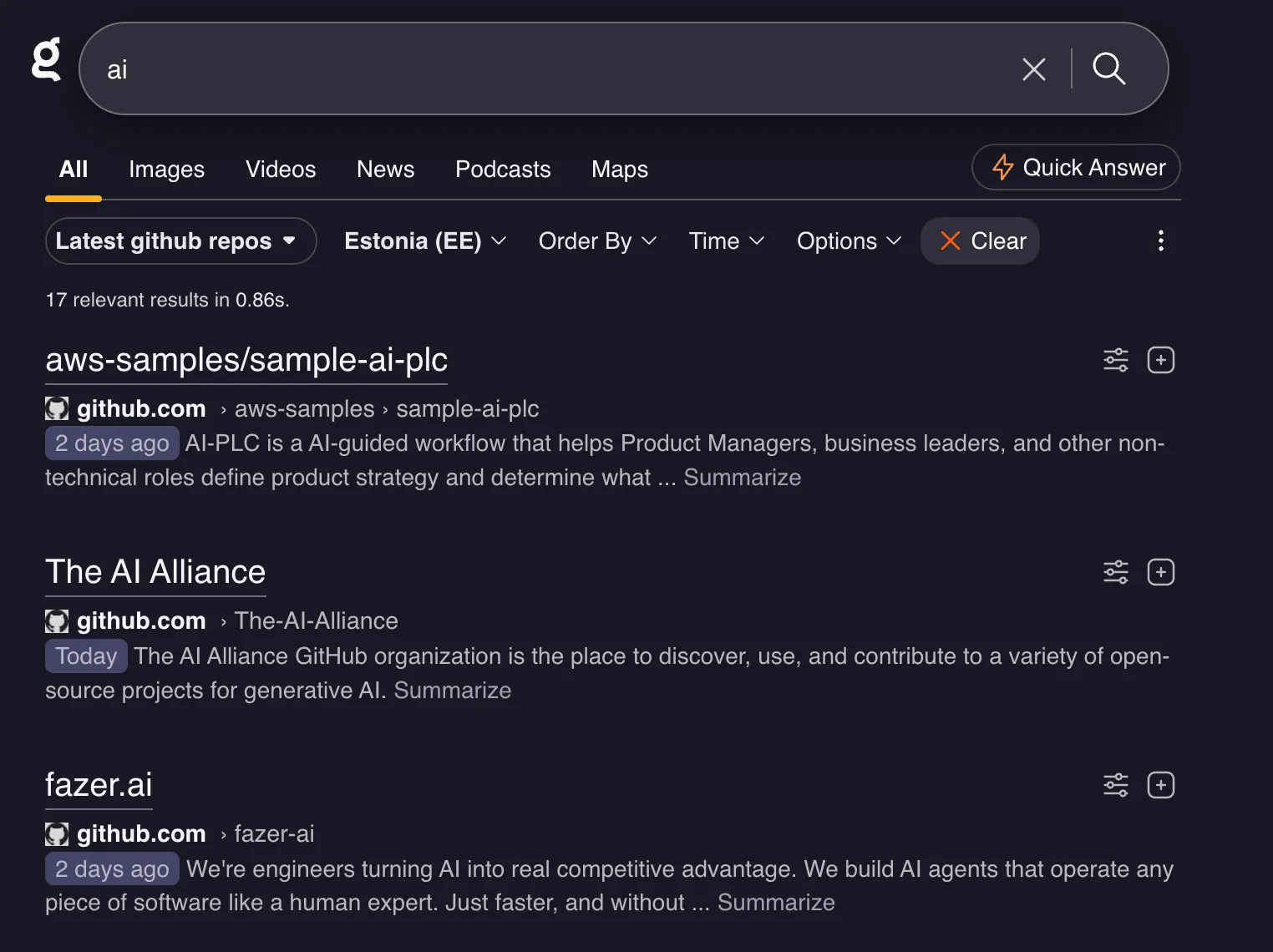
Task: Click '2 days ago' badge on fazer.ai result
Action: (112, 868)
